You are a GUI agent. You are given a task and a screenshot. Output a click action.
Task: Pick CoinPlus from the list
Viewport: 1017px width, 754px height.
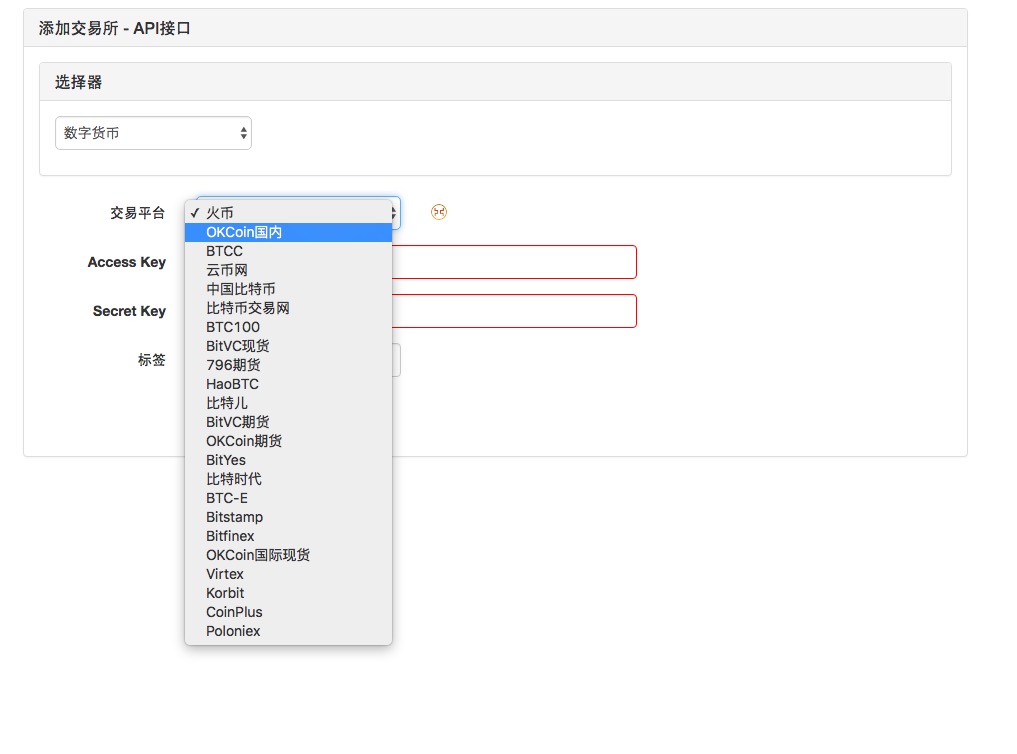coord(289,612)
